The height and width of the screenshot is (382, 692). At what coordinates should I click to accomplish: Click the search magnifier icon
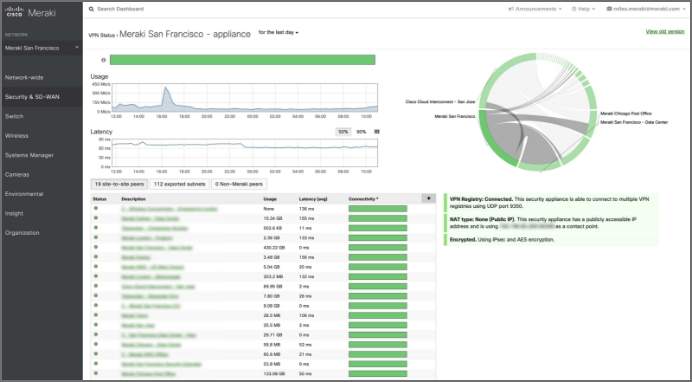(x=91, y=9)
